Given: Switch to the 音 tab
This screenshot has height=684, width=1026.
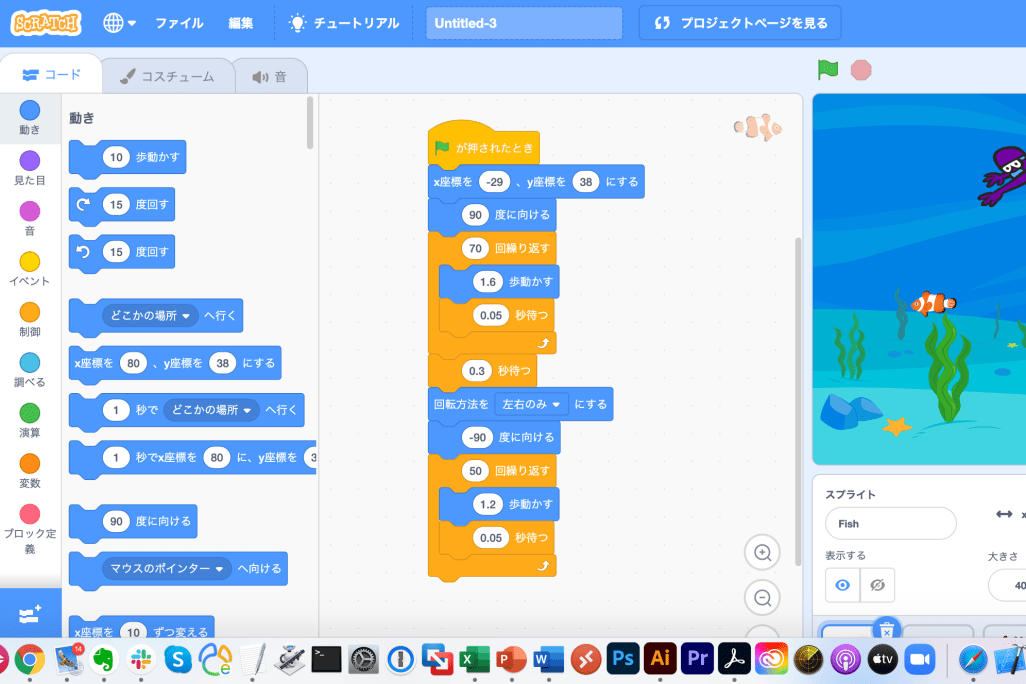Looking at the screenshot, I should click(270, 76).
